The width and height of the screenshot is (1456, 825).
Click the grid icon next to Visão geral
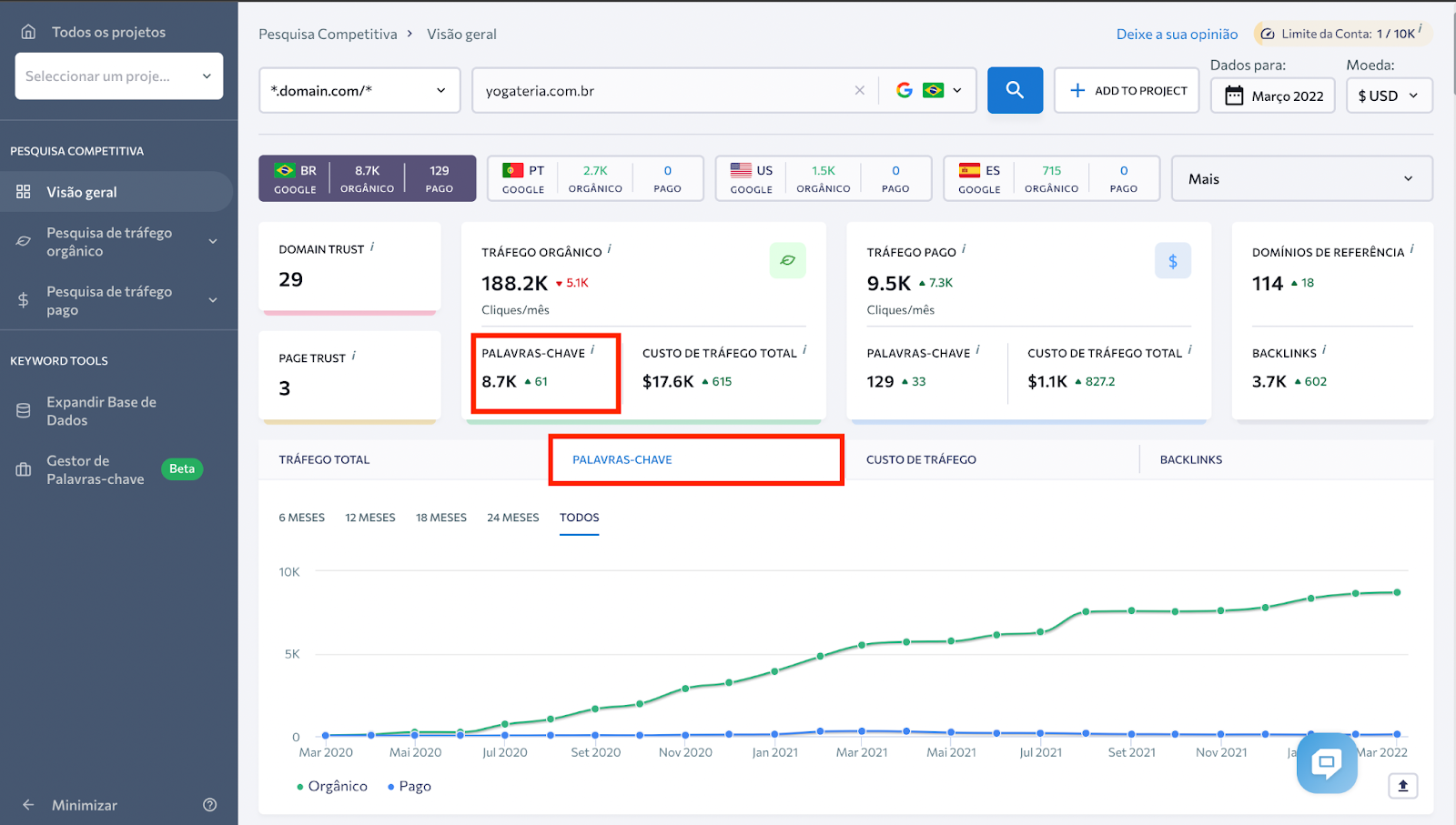point(24,192)
